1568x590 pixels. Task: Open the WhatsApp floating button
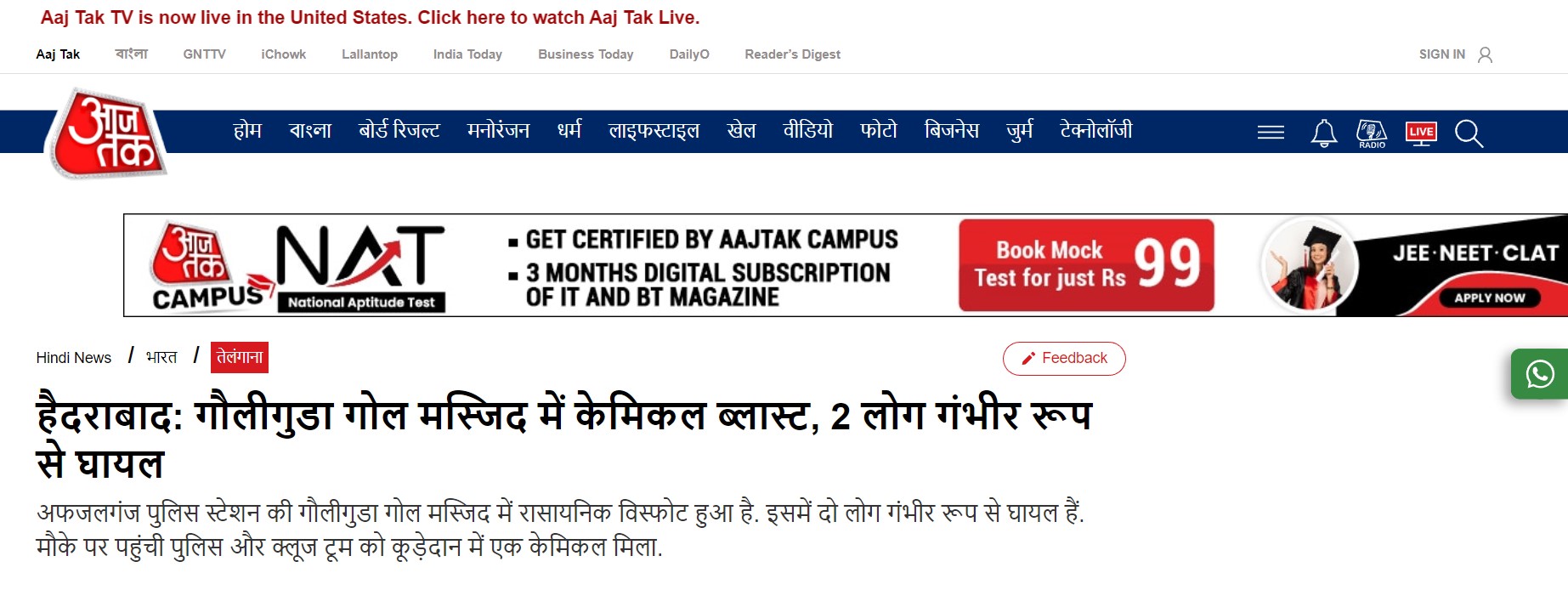coord(1539,374)
